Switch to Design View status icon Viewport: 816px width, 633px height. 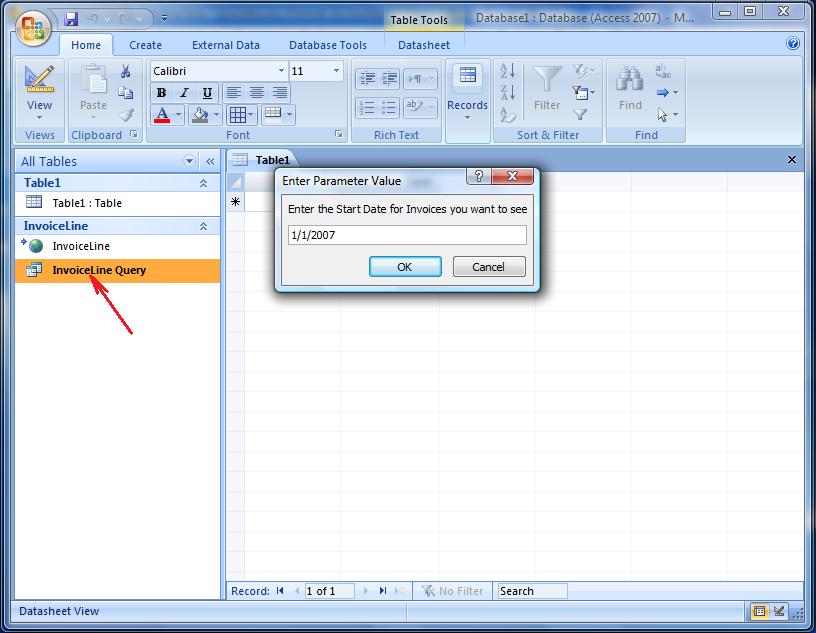pos(779,611)
